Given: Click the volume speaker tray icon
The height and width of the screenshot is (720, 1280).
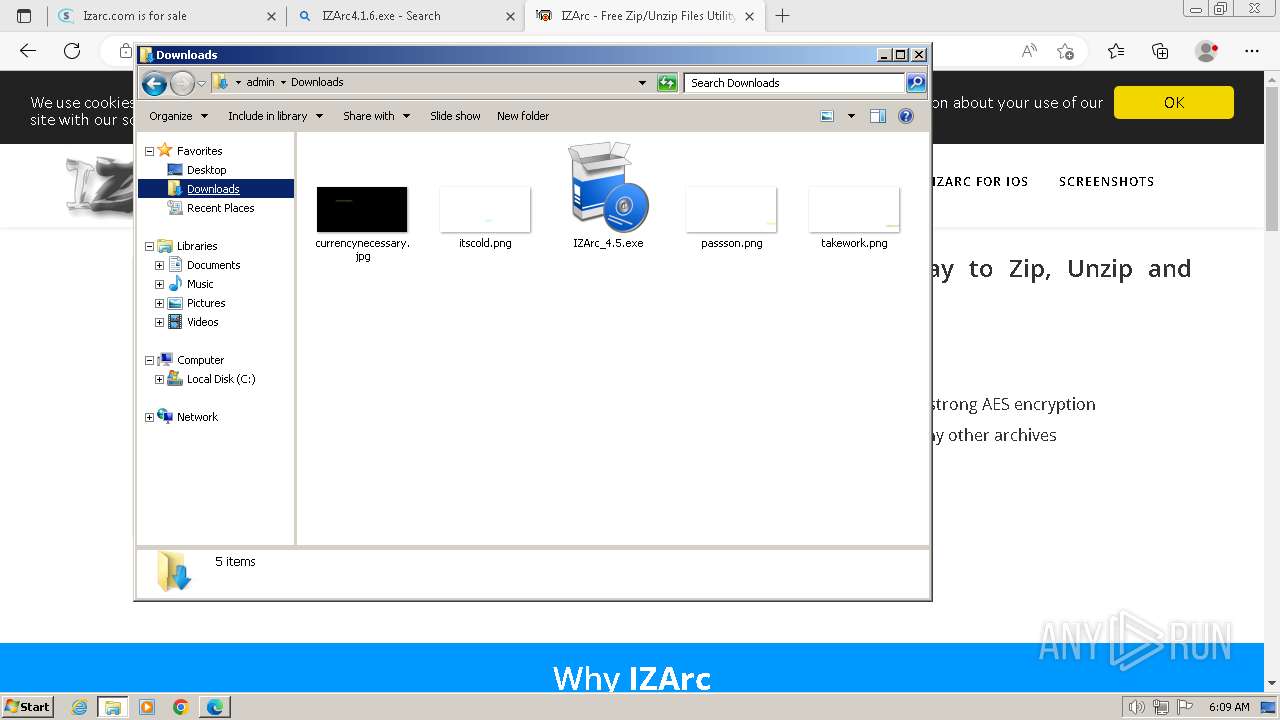Looking at the screenshot, I should 1136,707.
